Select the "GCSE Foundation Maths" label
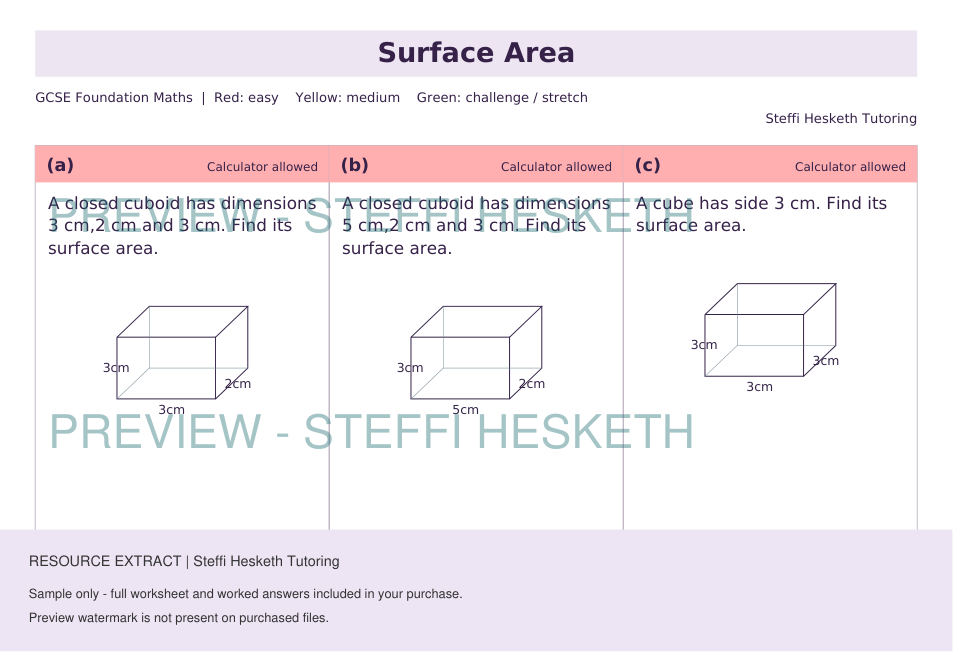This screenshot has width=953, height=652. point(114,98)
